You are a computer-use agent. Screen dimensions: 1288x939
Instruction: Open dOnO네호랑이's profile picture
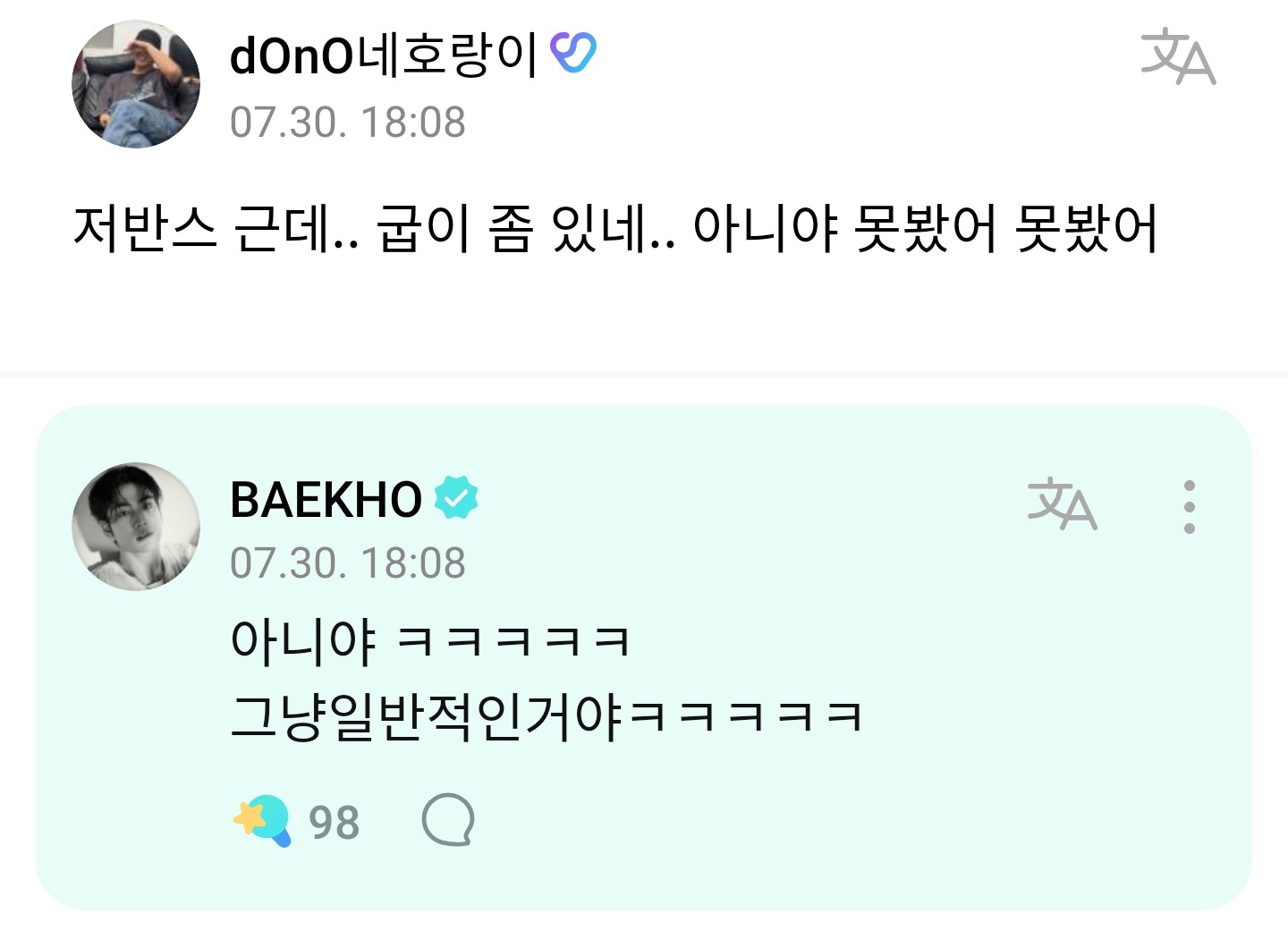136,84
